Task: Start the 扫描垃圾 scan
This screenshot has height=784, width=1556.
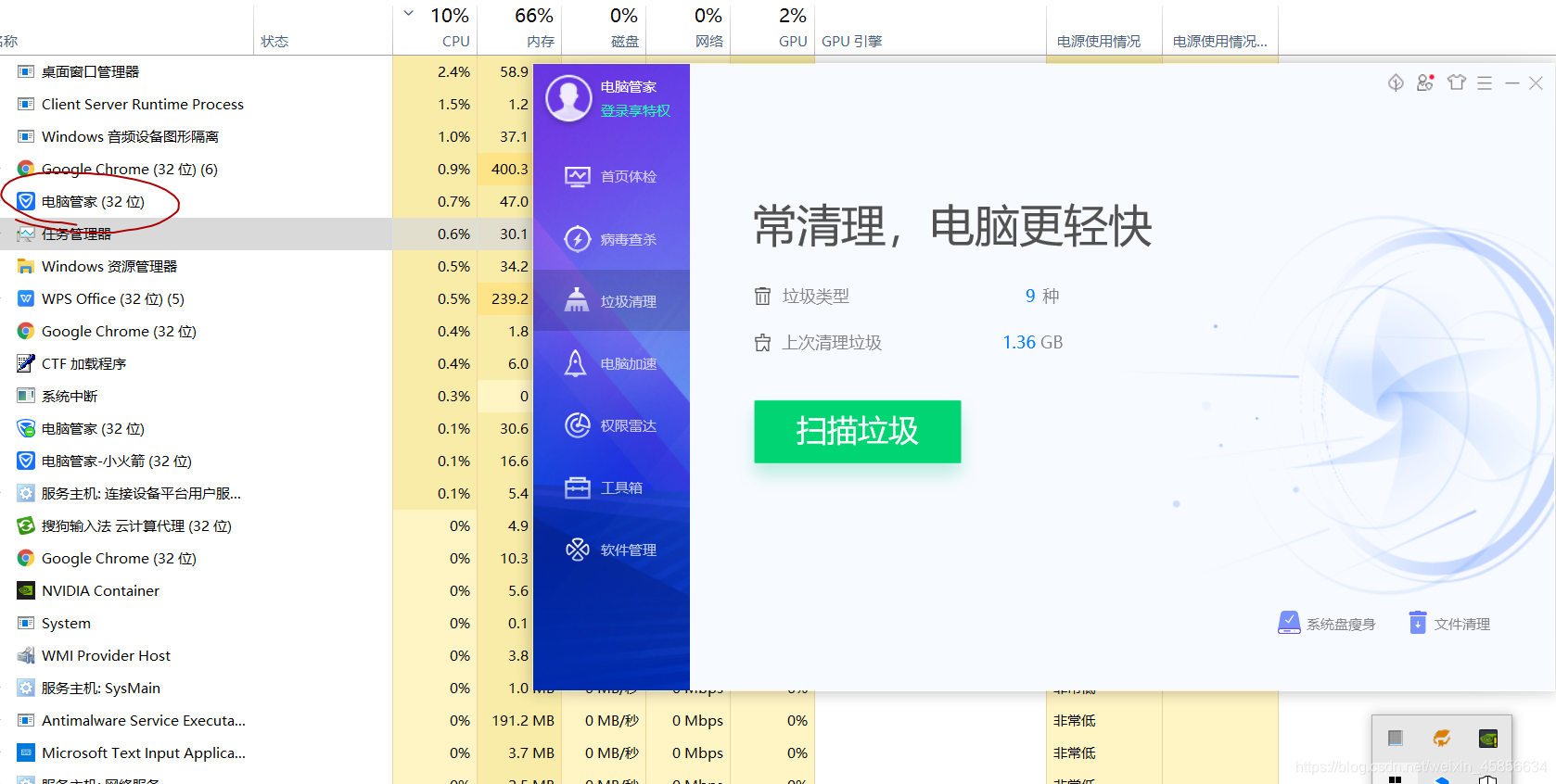Action: [x=857, y=431]
